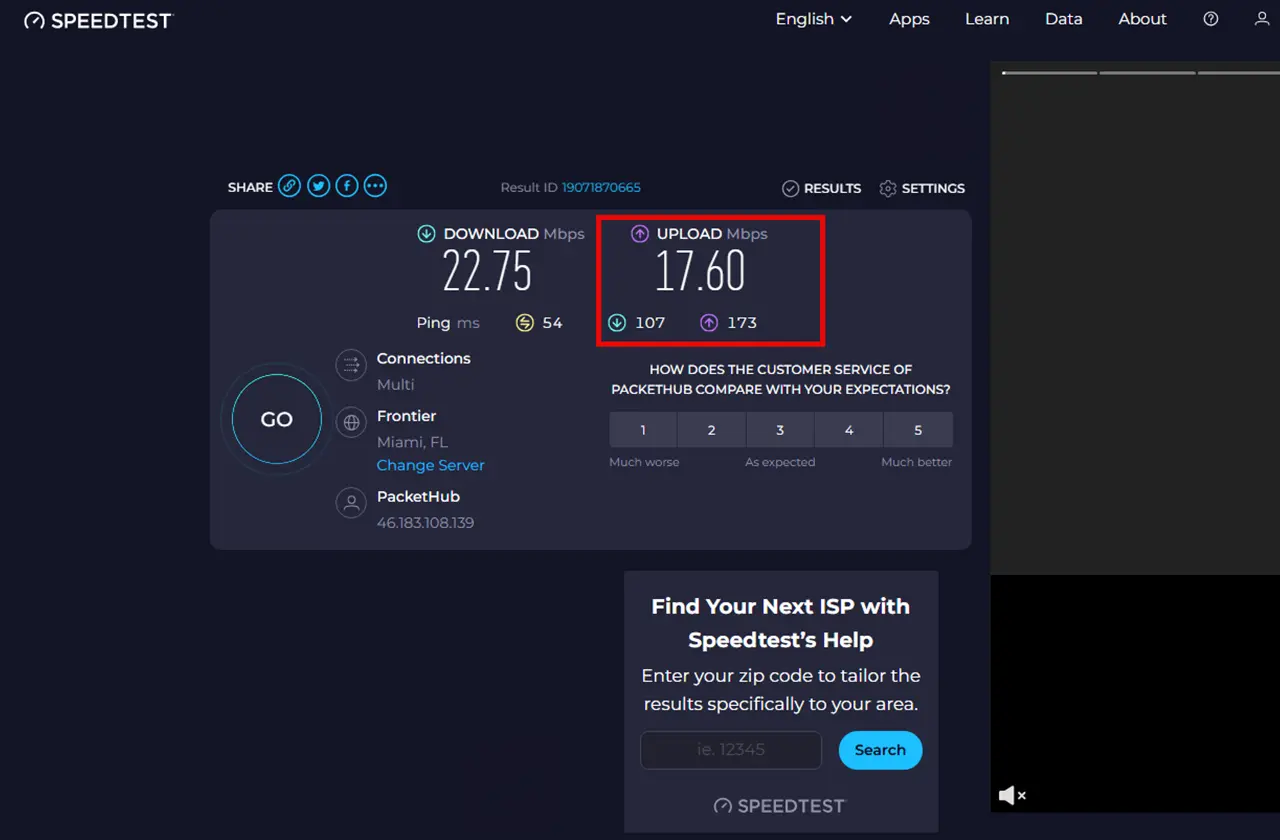Click the Speedtest logo below Search
This screenshot has height=840, width=1280.
779,806
